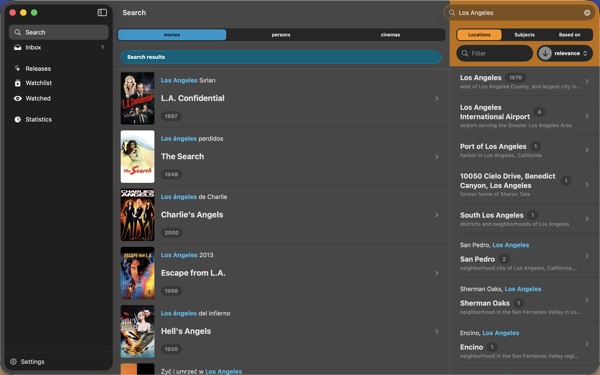Click the magnifier icon beside Search in sidebar
This screenshot has width=600, height=375.
18,33
